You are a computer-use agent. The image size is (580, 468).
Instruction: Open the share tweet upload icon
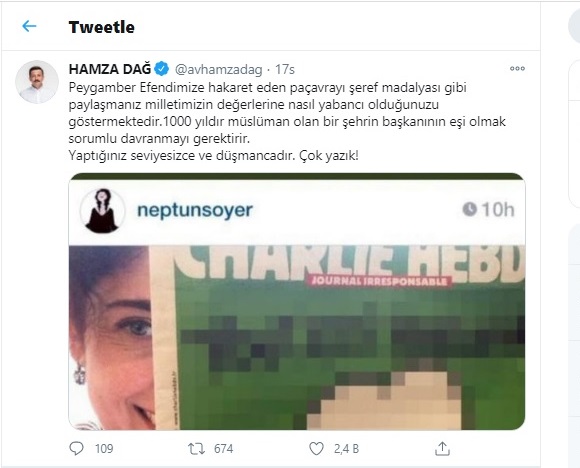pos(442,448)
